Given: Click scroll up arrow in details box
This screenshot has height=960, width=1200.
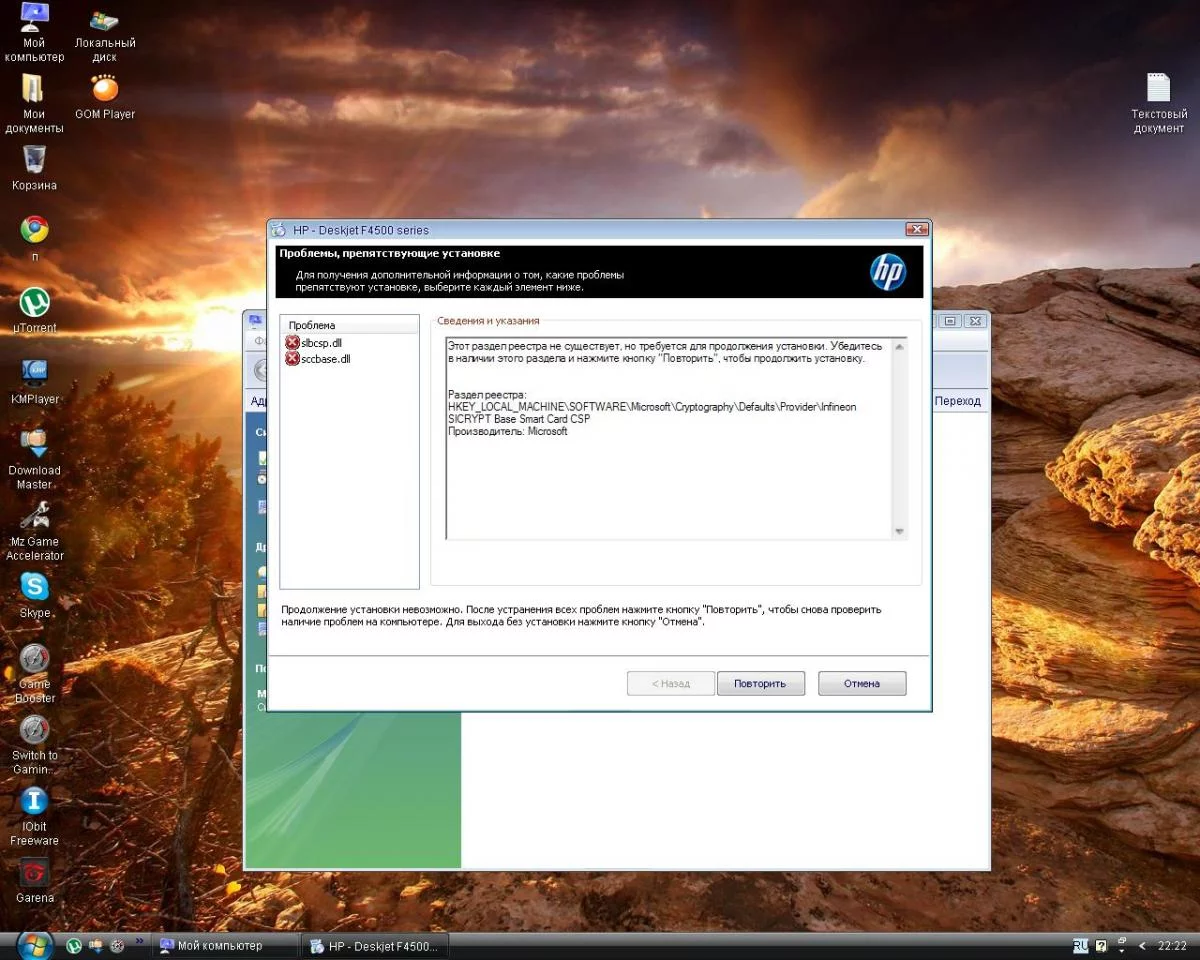Looking at the screenshot, I should tap(899, 347).
